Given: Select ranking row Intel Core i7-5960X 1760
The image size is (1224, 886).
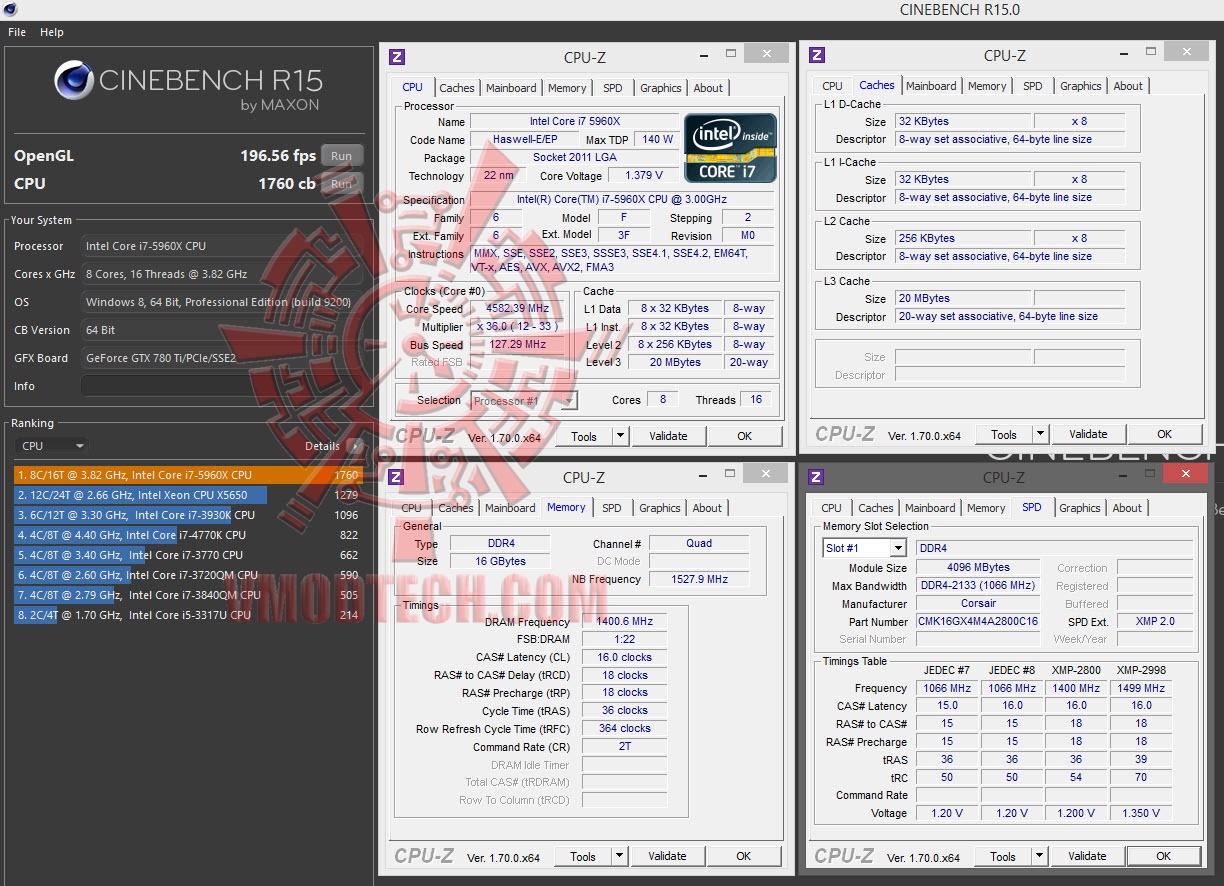Looking at the screenshot, I should 188,475.
